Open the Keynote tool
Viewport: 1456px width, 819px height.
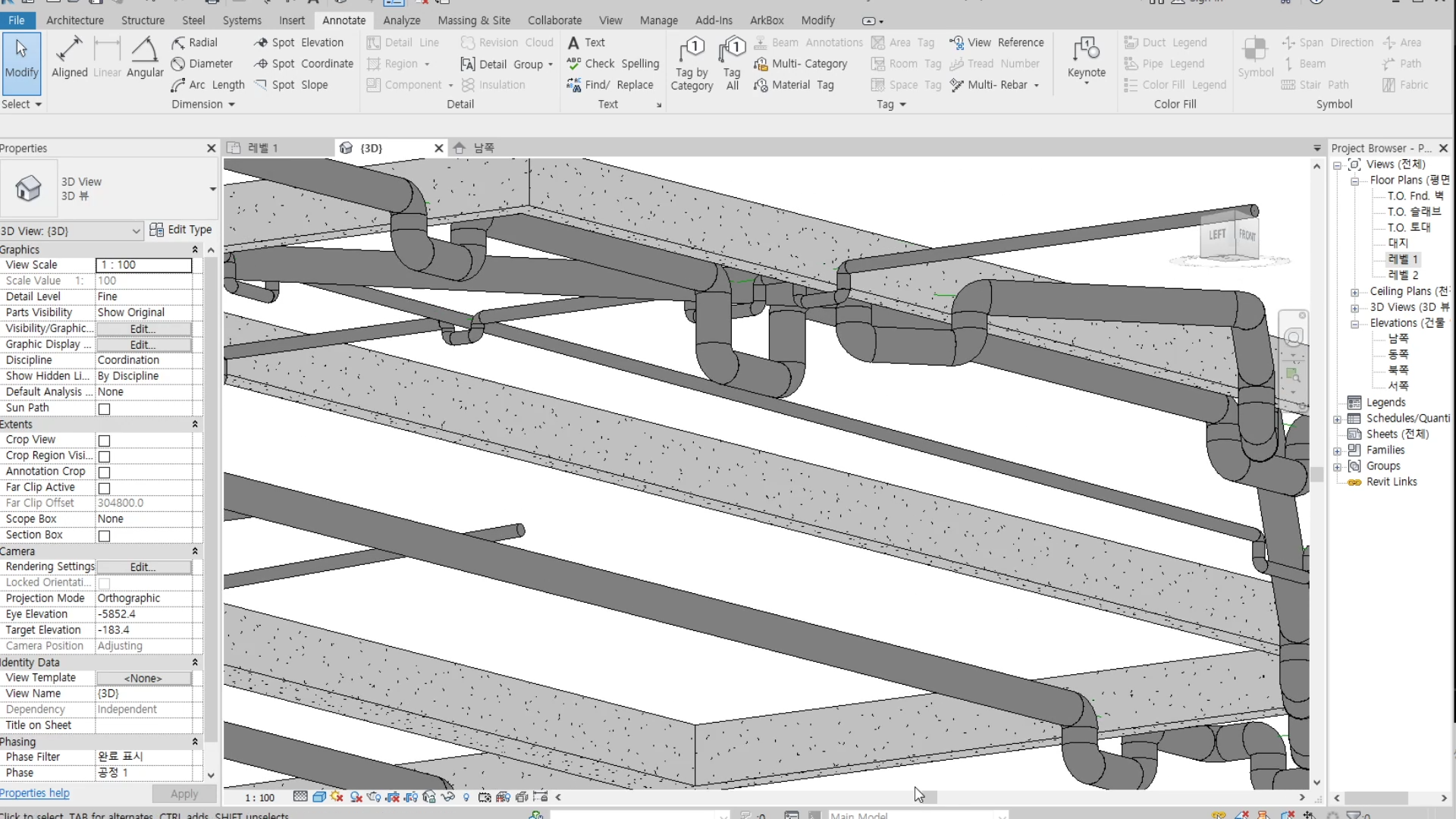click(x=1086, y=58)
